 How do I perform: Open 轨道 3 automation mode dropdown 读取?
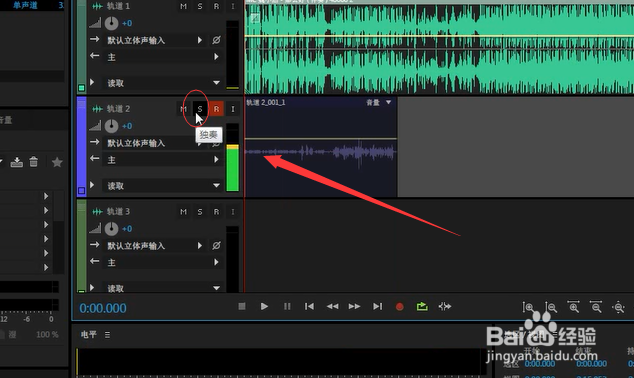tap(163, 288)
